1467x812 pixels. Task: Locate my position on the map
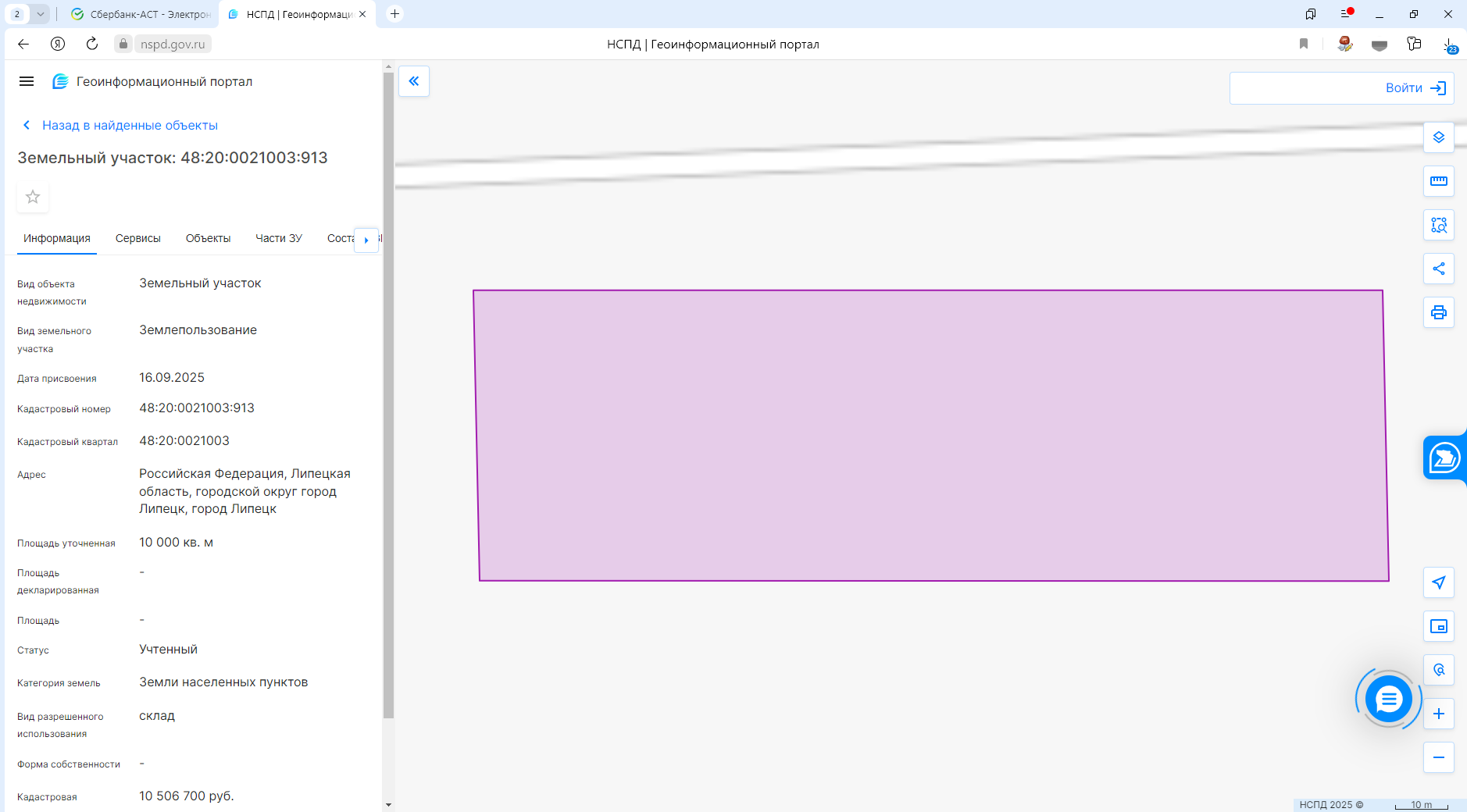pyautogui.click(x=1438, y=582)
